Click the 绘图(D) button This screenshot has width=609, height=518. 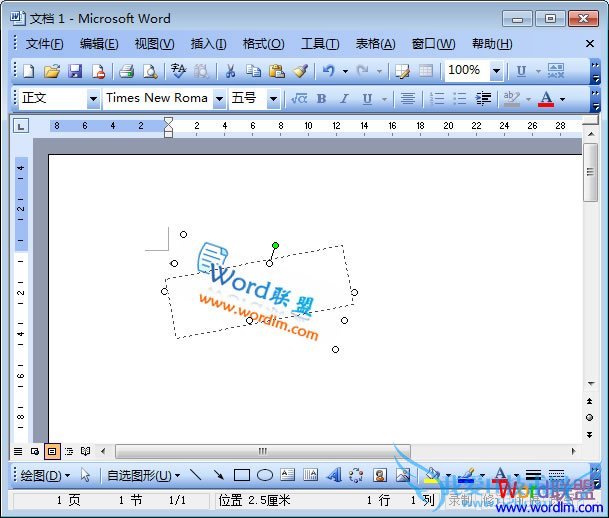(45, 476)
